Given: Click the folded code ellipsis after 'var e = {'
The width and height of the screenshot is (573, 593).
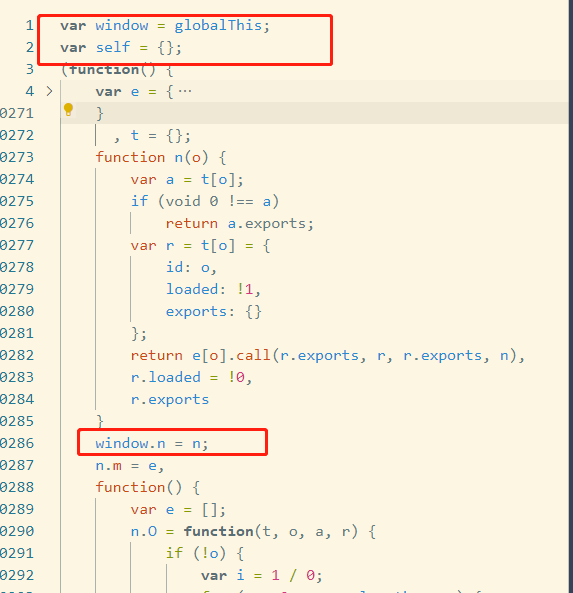Looking at the screenshot, I should pyautogui.click(x=185, y=91).
